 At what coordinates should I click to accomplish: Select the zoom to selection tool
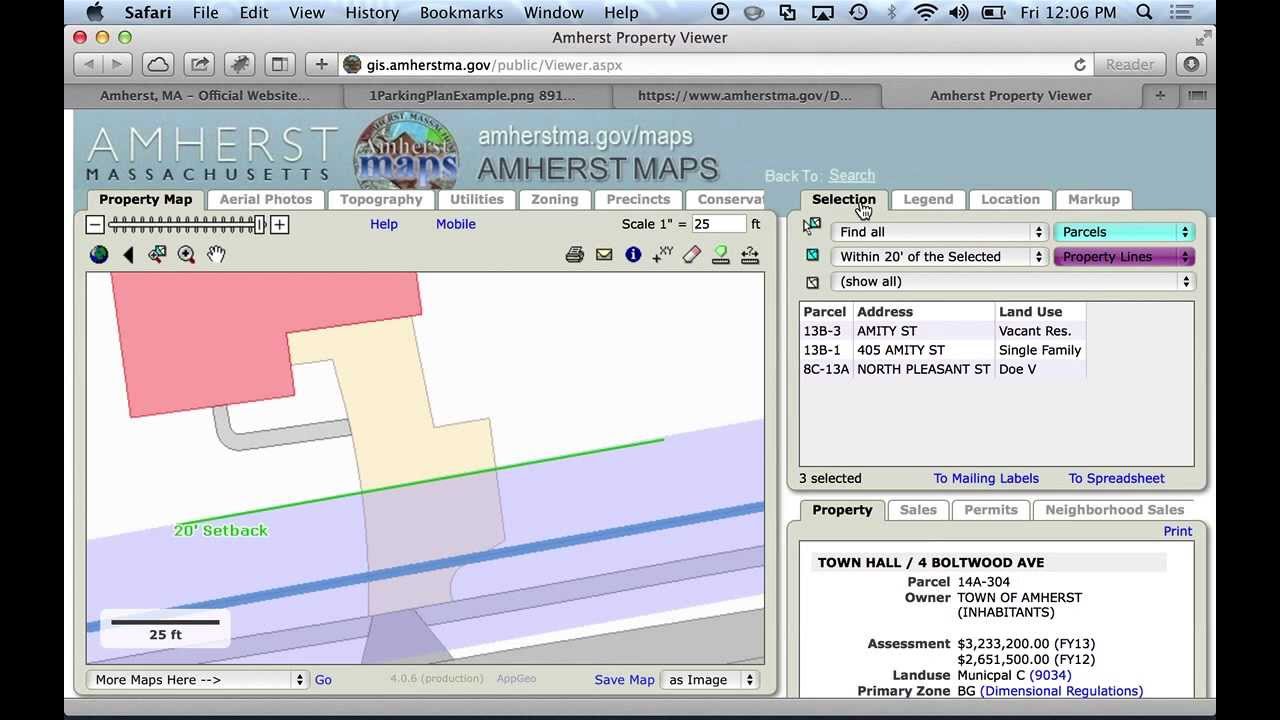click(157, 255)
